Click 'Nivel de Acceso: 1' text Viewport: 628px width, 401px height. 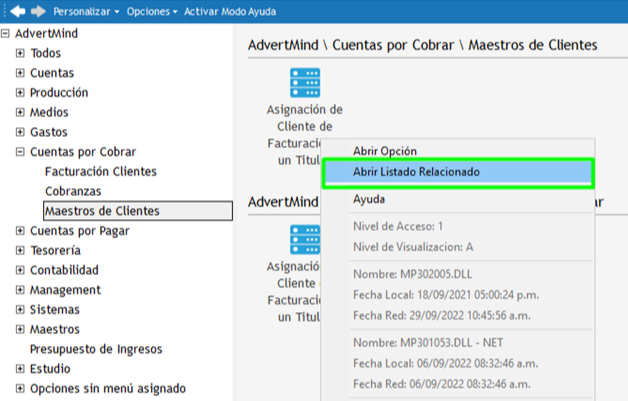point(398,226)
